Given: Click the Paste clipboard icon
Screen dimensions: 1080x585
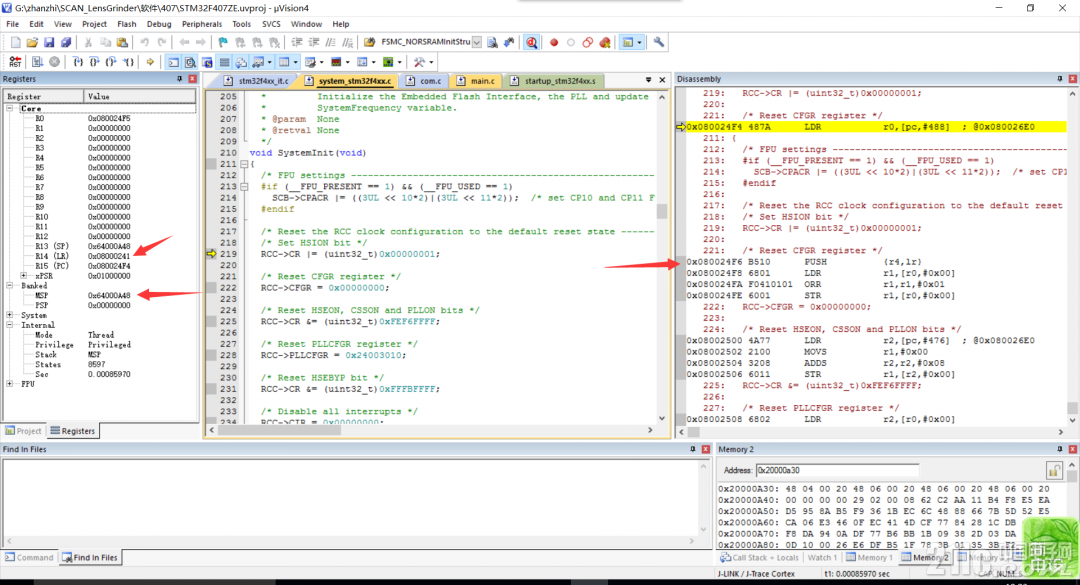Looking at the screenshot, I should (x=122, y=42).
